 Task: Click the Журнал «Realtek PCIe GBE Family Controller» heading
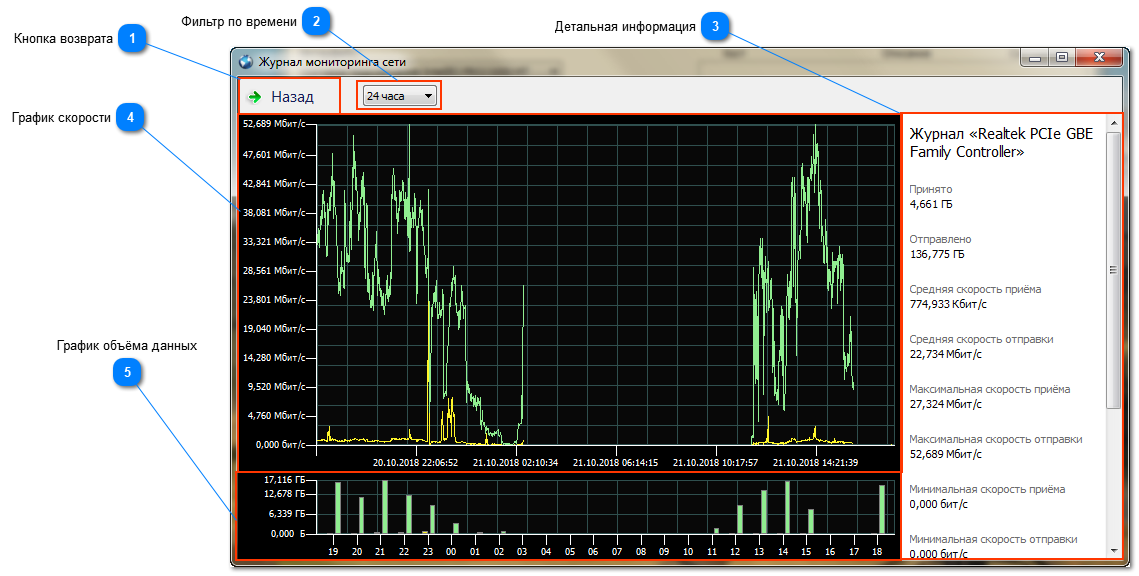[x=1001, y=143]
